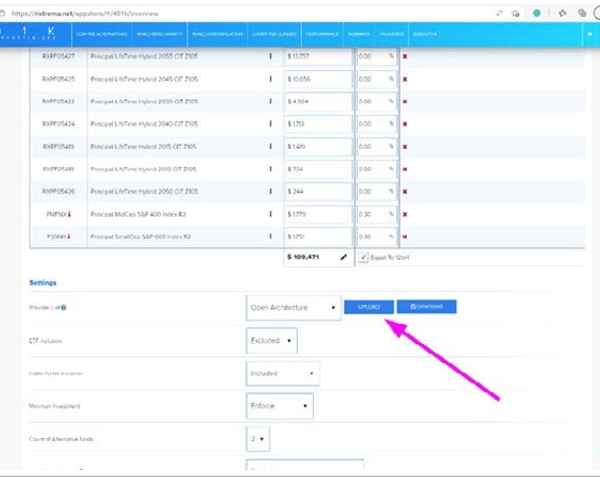Expand the ETF Inclusion dropdown

click(x=272, y=340)
